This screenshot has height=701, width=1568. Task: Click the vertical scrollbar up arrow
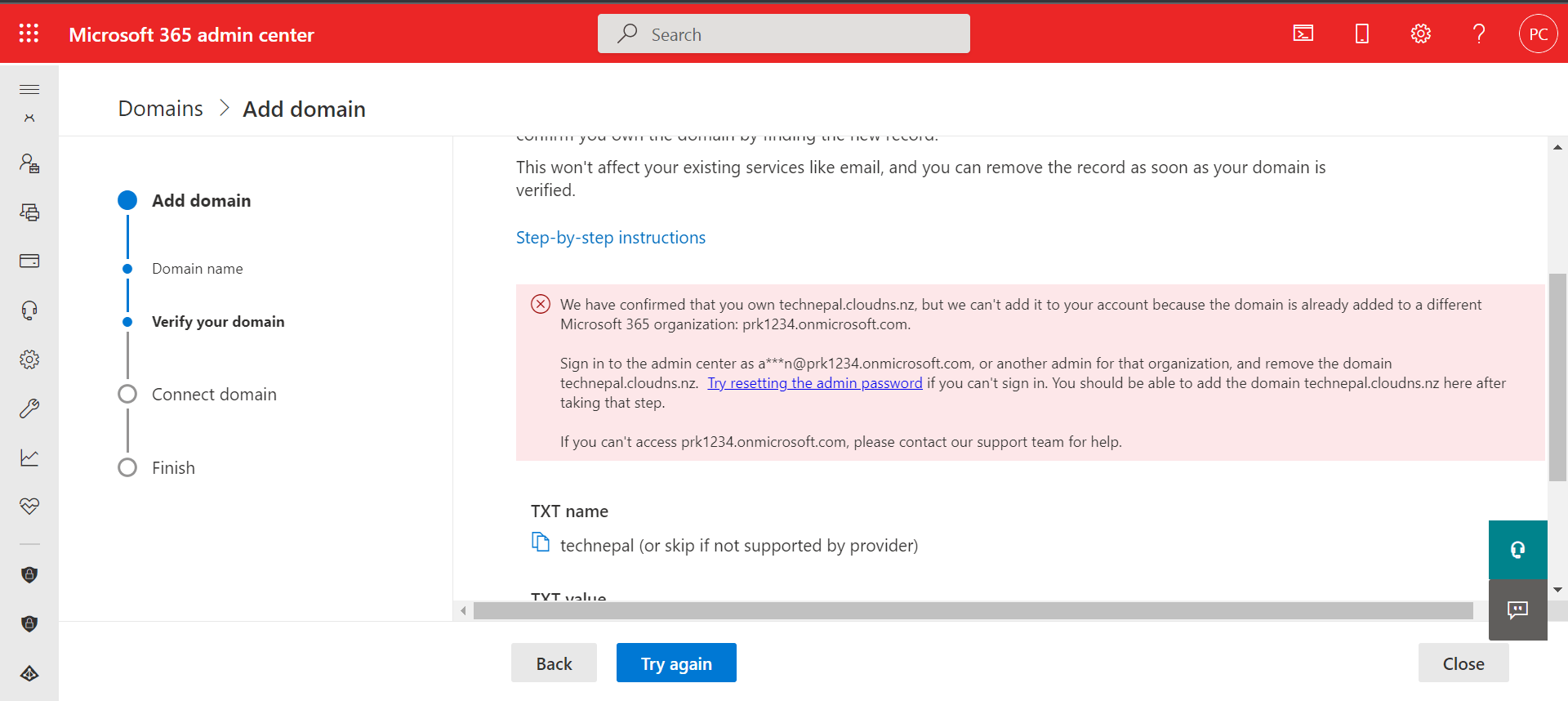tap(1557, 147)
